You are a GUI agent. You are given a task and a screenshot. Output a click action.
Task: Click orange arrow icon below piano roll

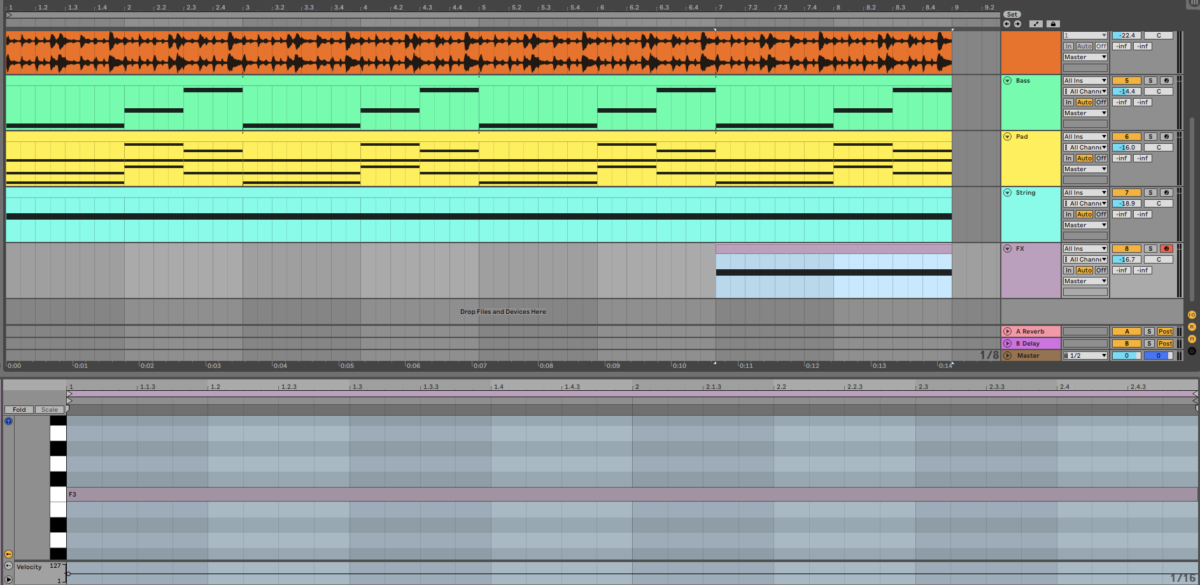click(8, 554)
